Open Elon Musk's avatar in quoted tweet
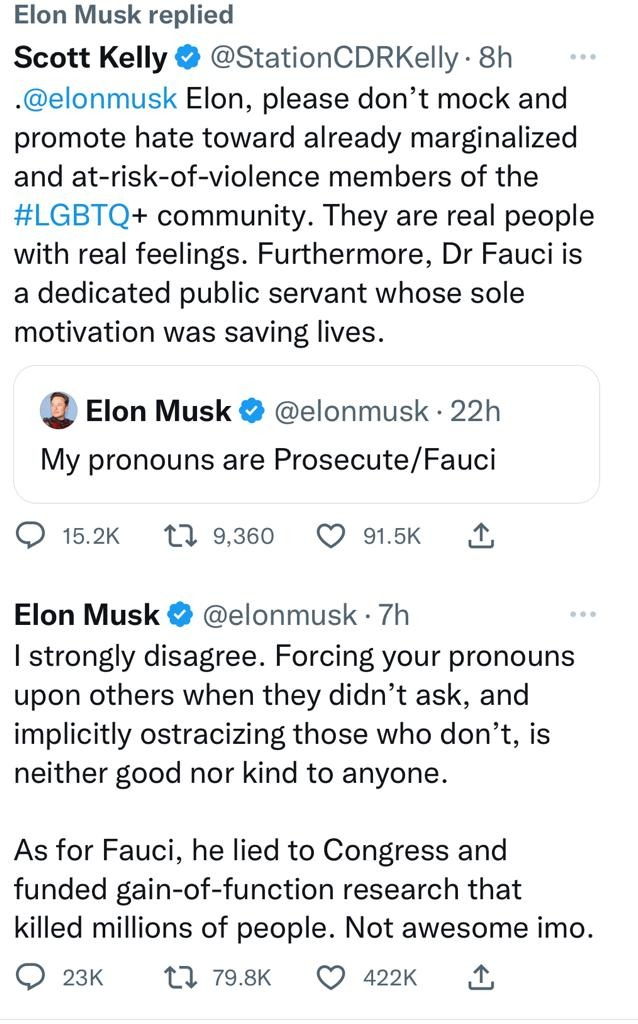Image resolution: width=638 pixels, height=1024 pixels. (x=59, y=410)
